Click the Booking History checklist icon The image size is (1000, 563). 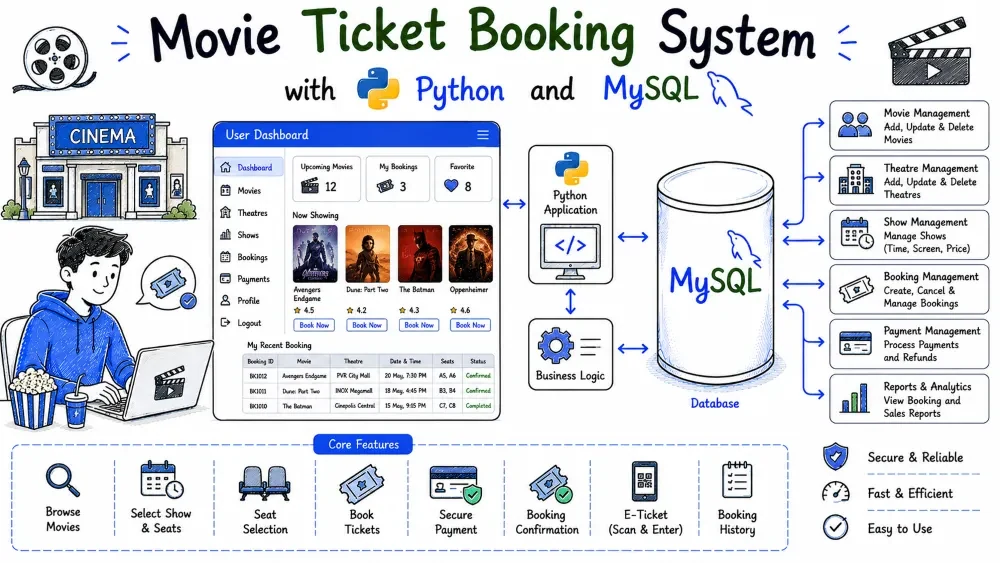pyautogui.click(x=737, y=480)
